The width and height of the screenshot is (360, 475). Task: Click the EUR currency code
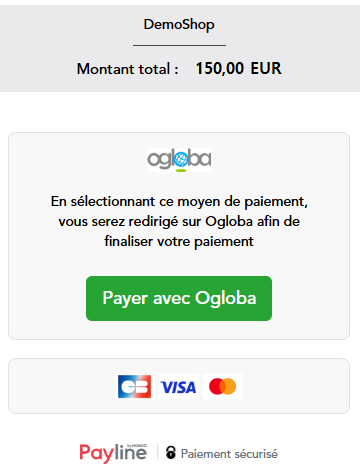tap(266, 68)
